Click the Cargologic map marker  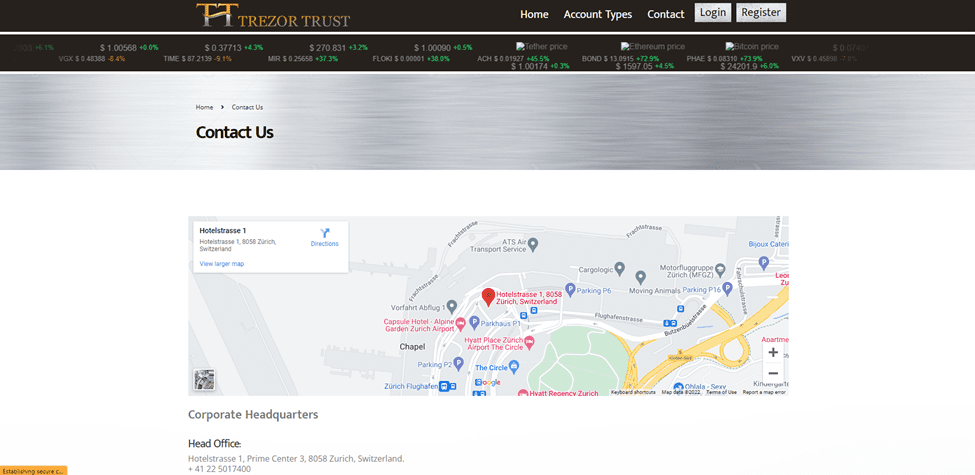coord(619,269)
